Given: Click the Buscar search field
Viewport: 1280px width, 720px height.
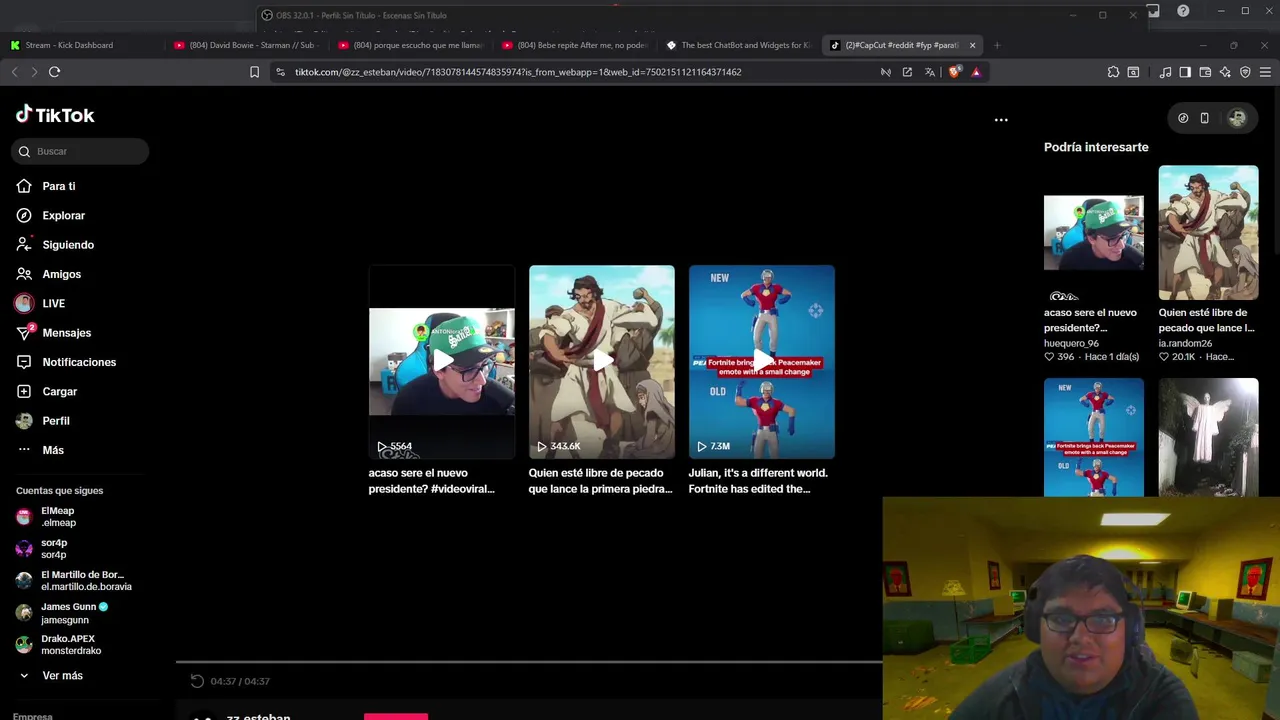Looking at the screenshot, I should (x=80, y=151).
